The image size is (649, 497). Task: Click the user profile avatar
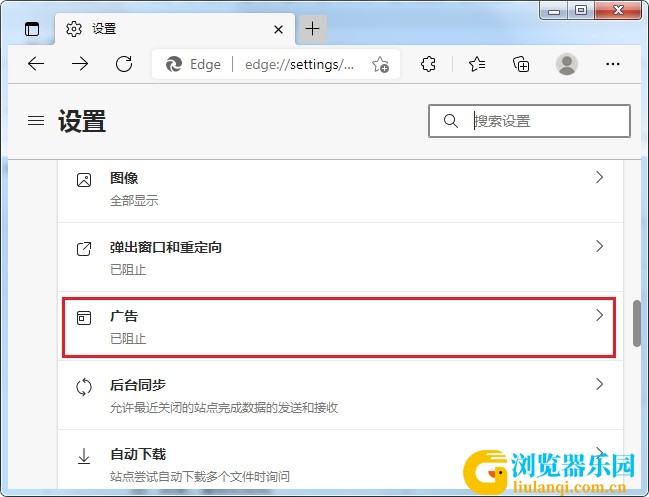(x=567, y=64)
